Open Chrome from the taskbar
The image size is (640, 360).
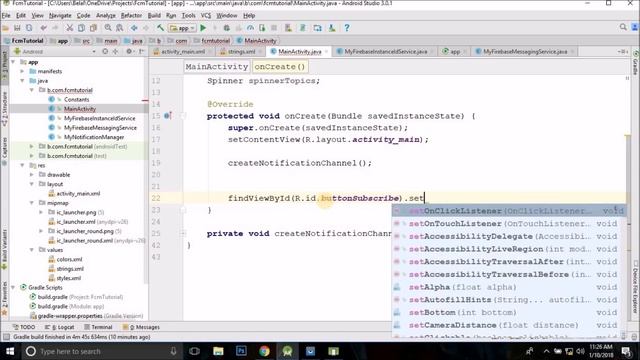(264, 351)
